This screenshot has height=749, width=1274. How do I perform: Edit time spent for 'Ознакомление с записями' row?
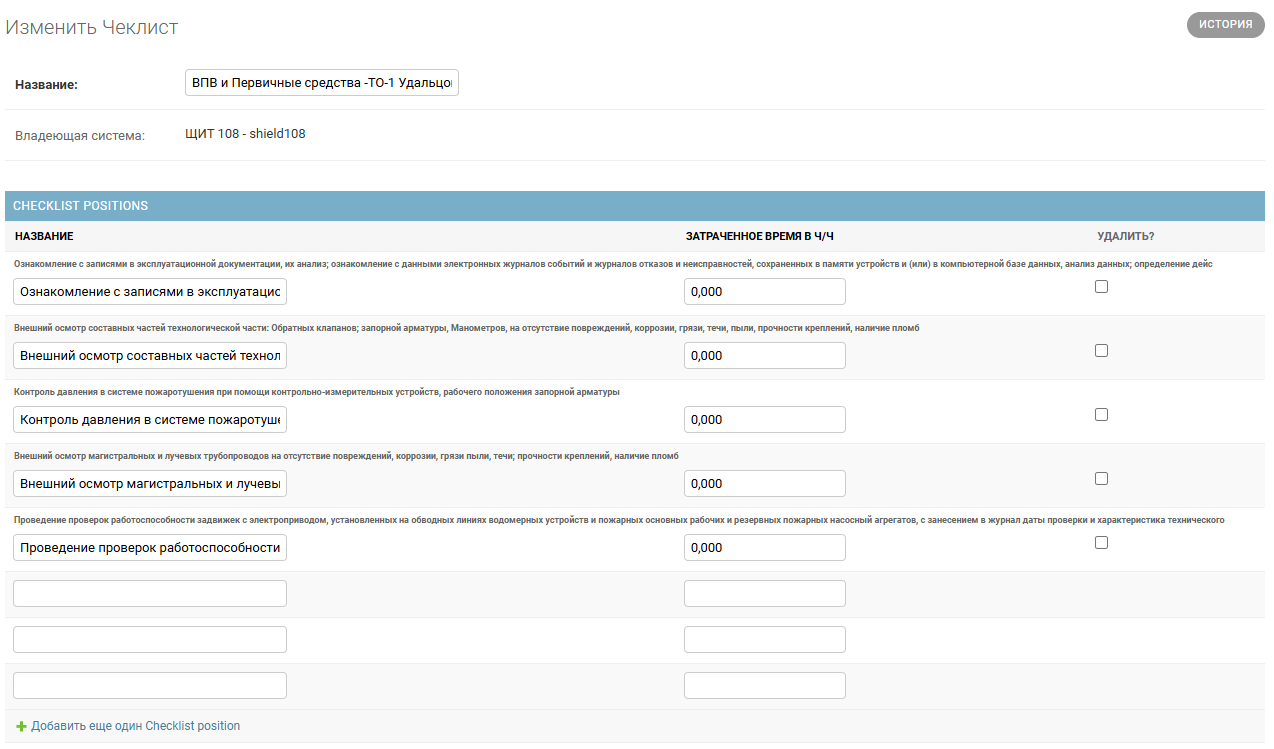click(764, 292)
